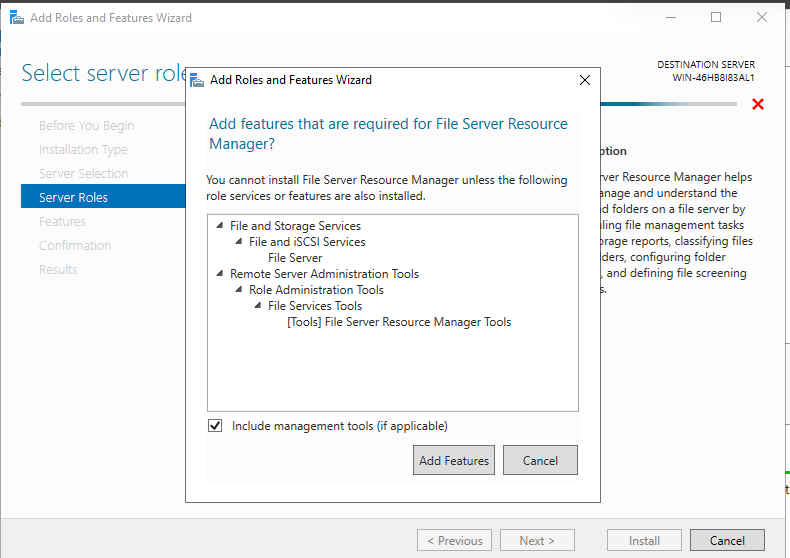Select File and Storage Services text
Viewport: 790px width, 558px height.
click(295, 226)
